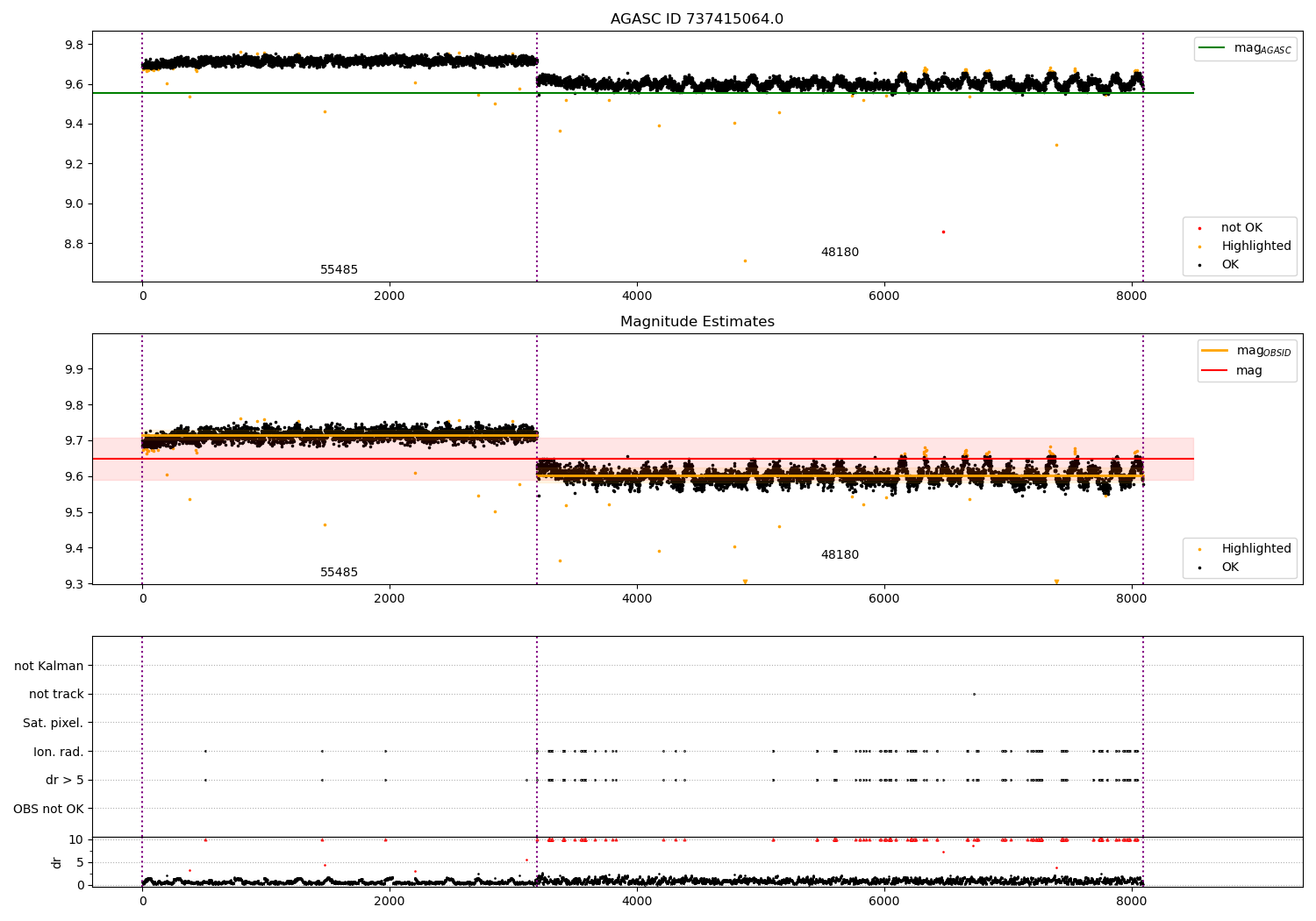Click x-axis tick '0' under bottom plot

142,901
